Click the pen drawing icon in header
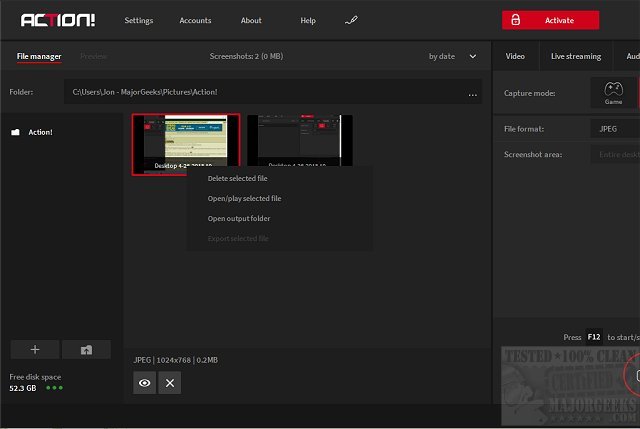 351,20
